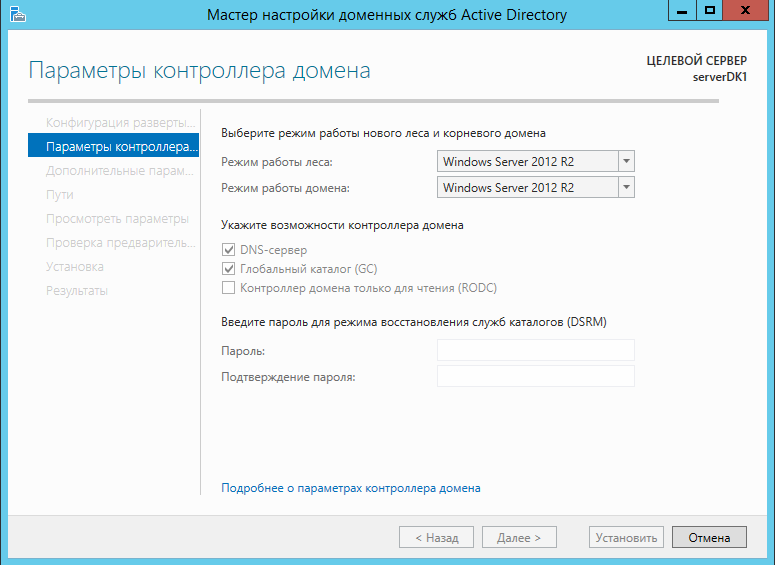The image size is (775, 565).
Task: Toggle the Глобальный каталог (GC) checkbox
Action: pyautogui.click(x=228, y=268)
